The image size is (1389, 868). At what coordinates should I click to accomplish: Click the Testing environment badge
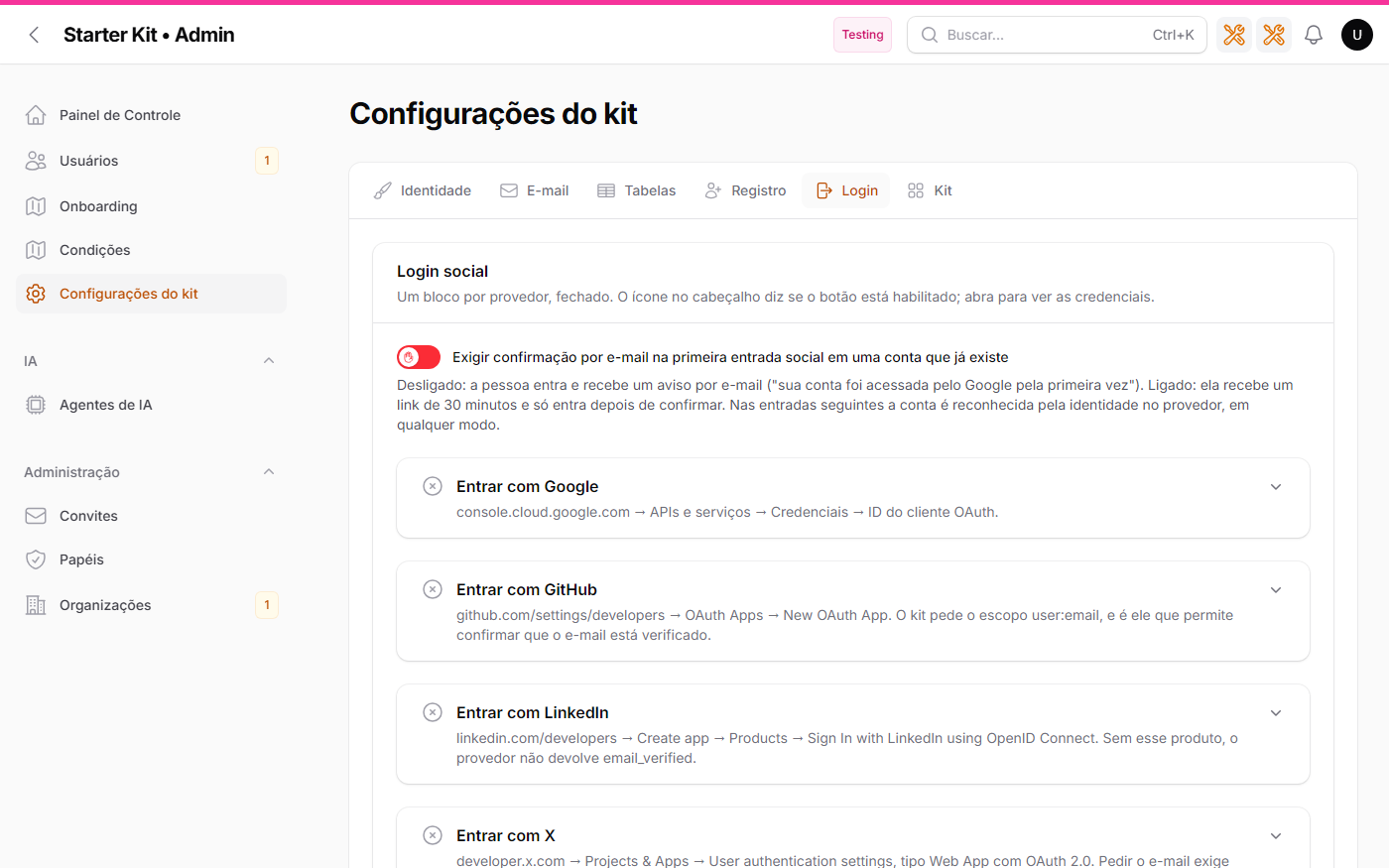[x=862, y=35]
